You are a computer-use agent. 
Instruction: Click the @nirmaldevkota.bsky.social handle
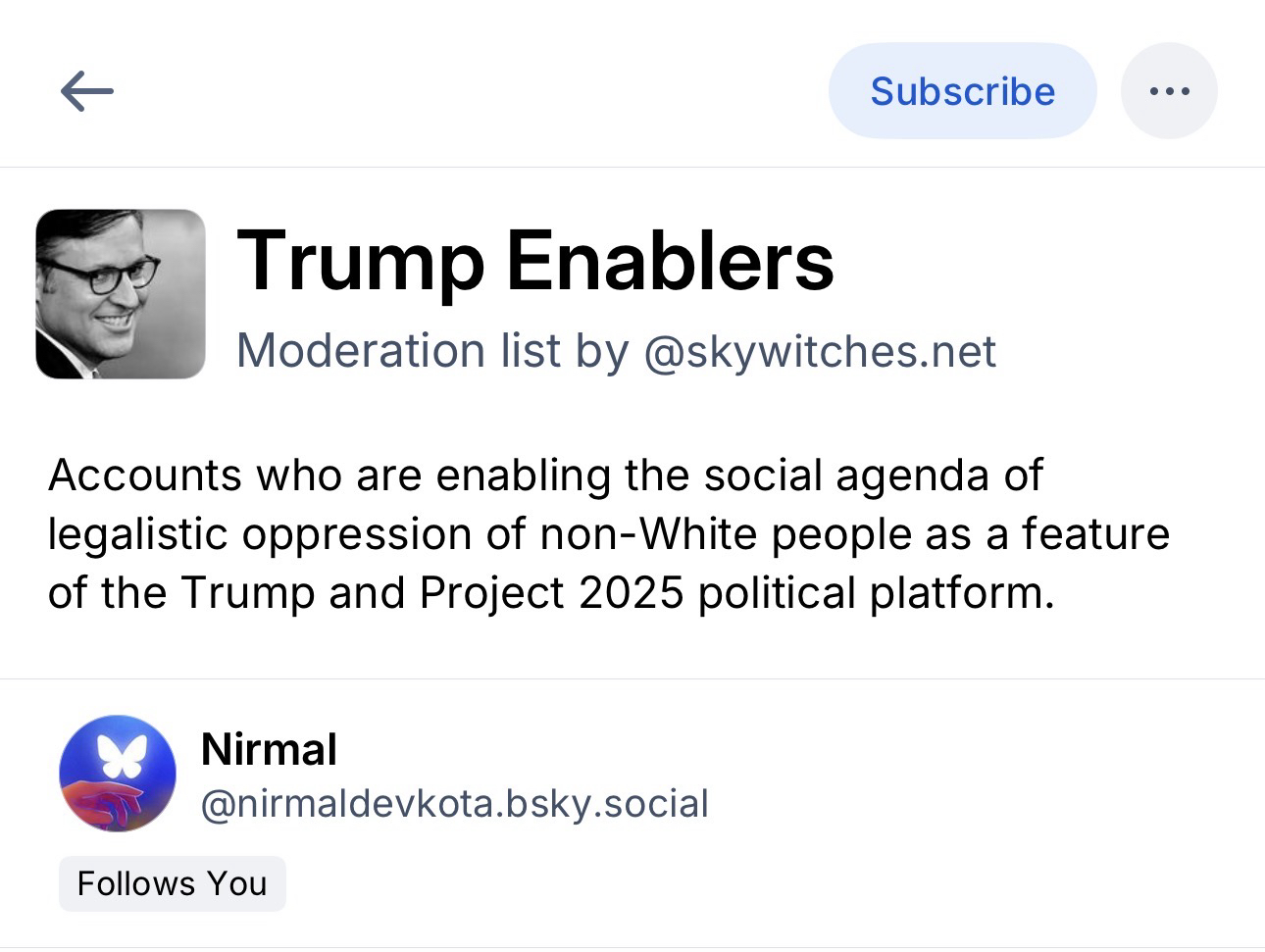tap(454, 804)
